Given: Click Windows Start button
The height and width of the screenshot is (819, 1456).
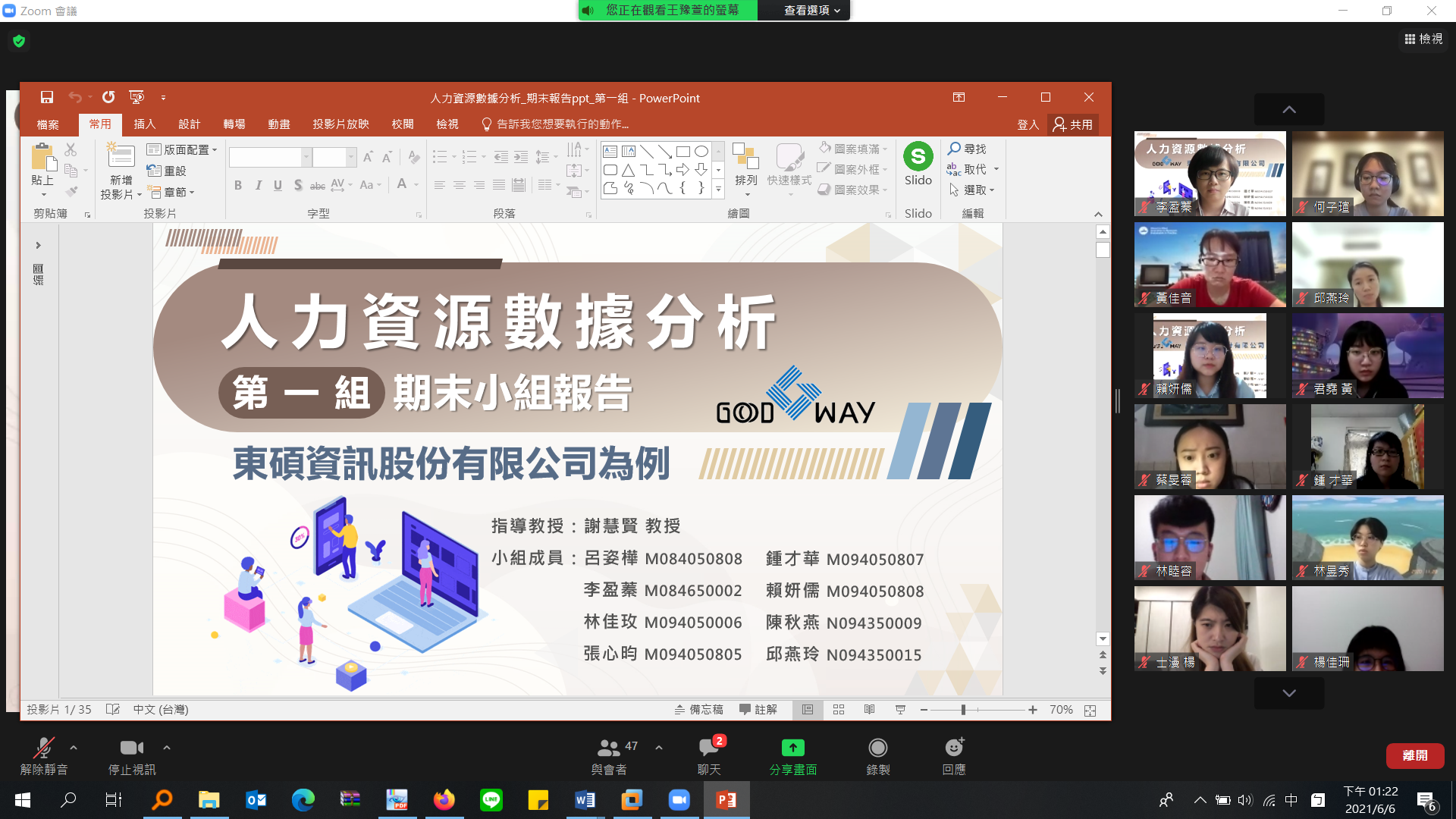Looking at the screenshot, I should click(23, 799).
